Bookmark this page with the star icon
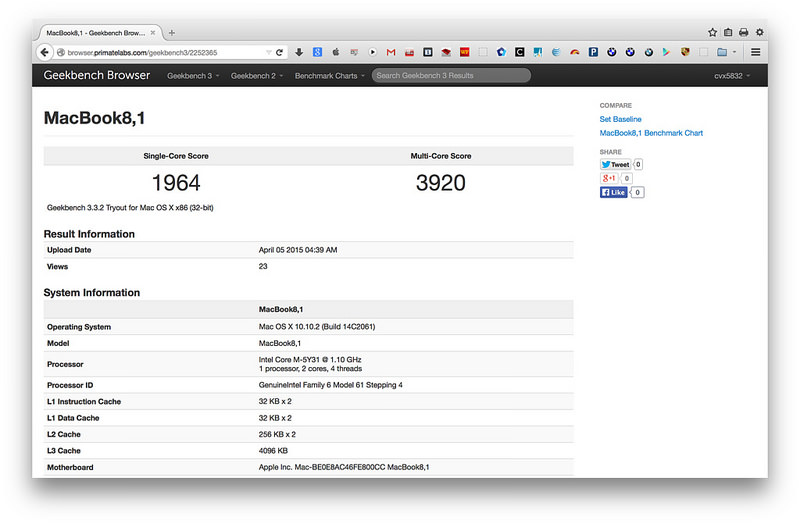 [712, 32]
